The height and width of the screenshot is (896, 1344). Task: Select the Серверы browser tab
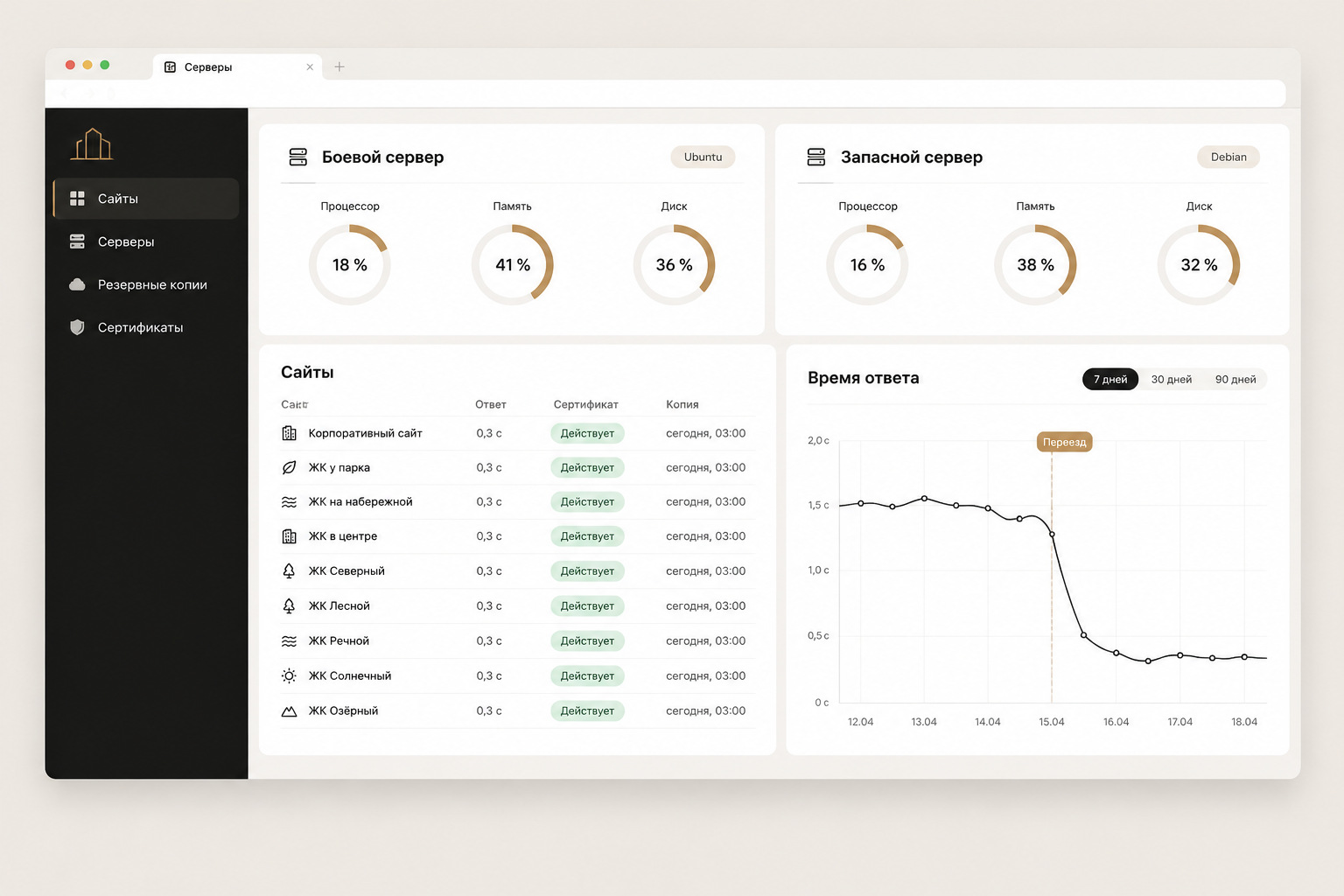tap(237, 66)
